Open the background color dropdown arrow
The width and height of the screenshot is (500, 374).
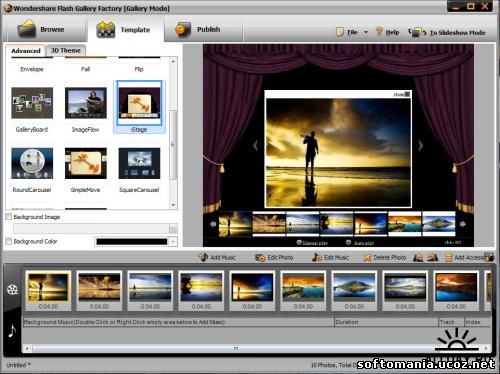click(173, 242)
